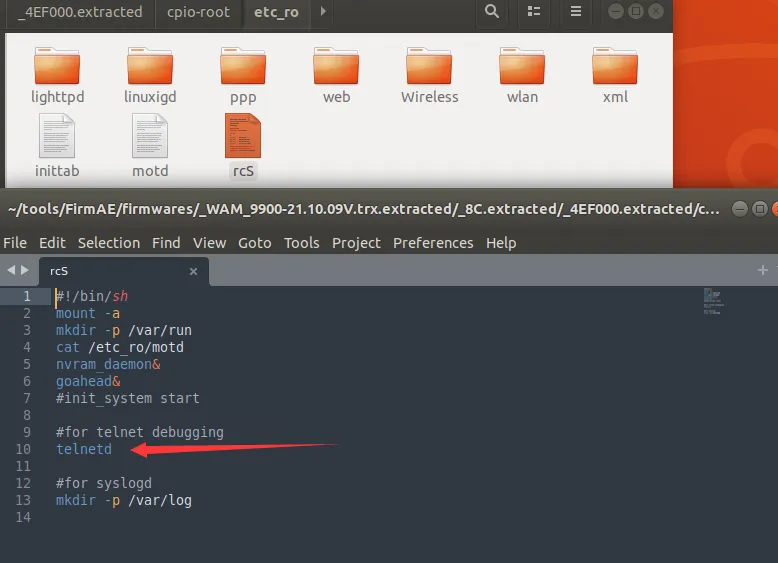Go to next tab with right arrow
The height and width of the screenshot is (563, 778).
click(24, 270)
